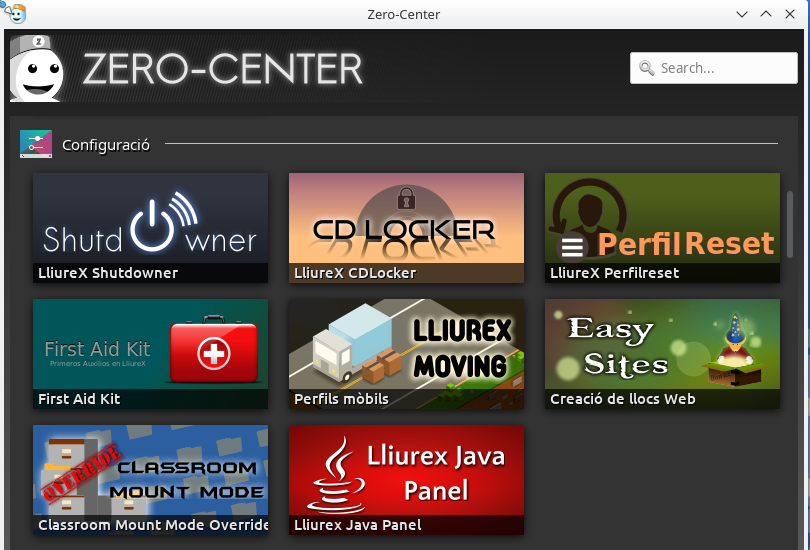Launch the Lliurex Java Panel
The image size is (810, 550).
click(x=406, y=471)
